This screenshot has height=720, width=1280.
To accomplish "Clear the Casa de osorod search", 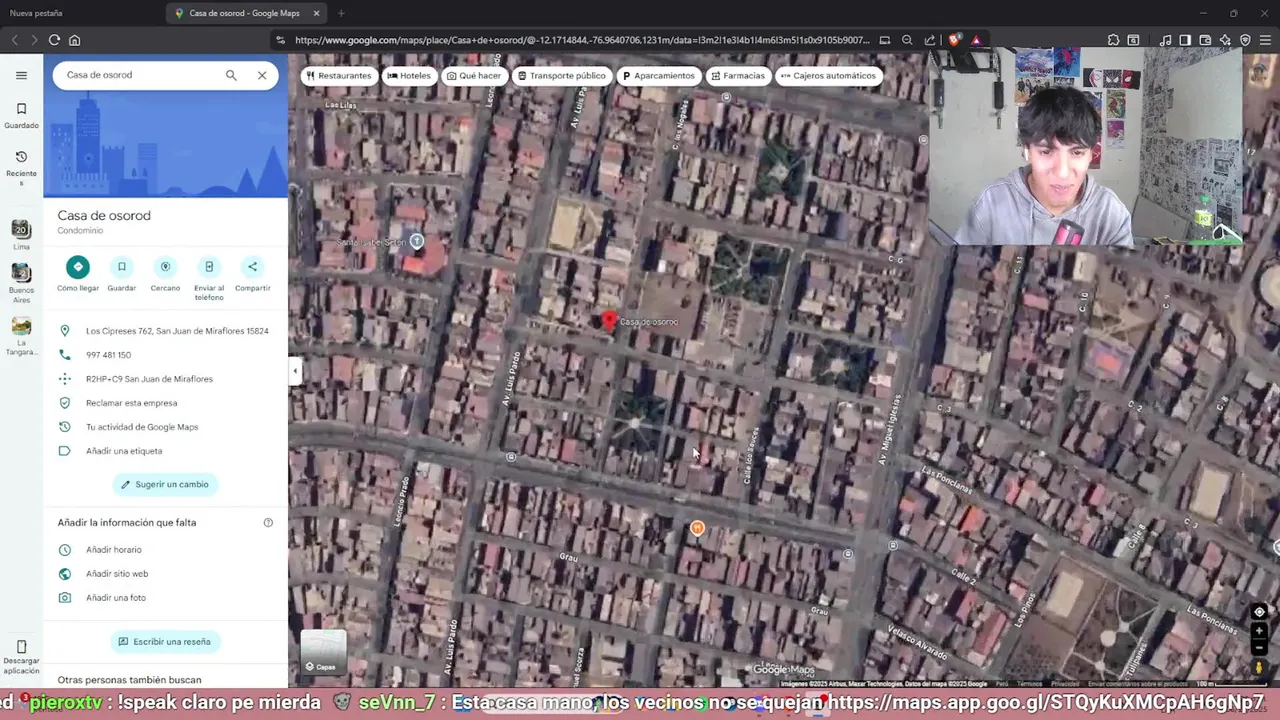I will coord(262,75).
